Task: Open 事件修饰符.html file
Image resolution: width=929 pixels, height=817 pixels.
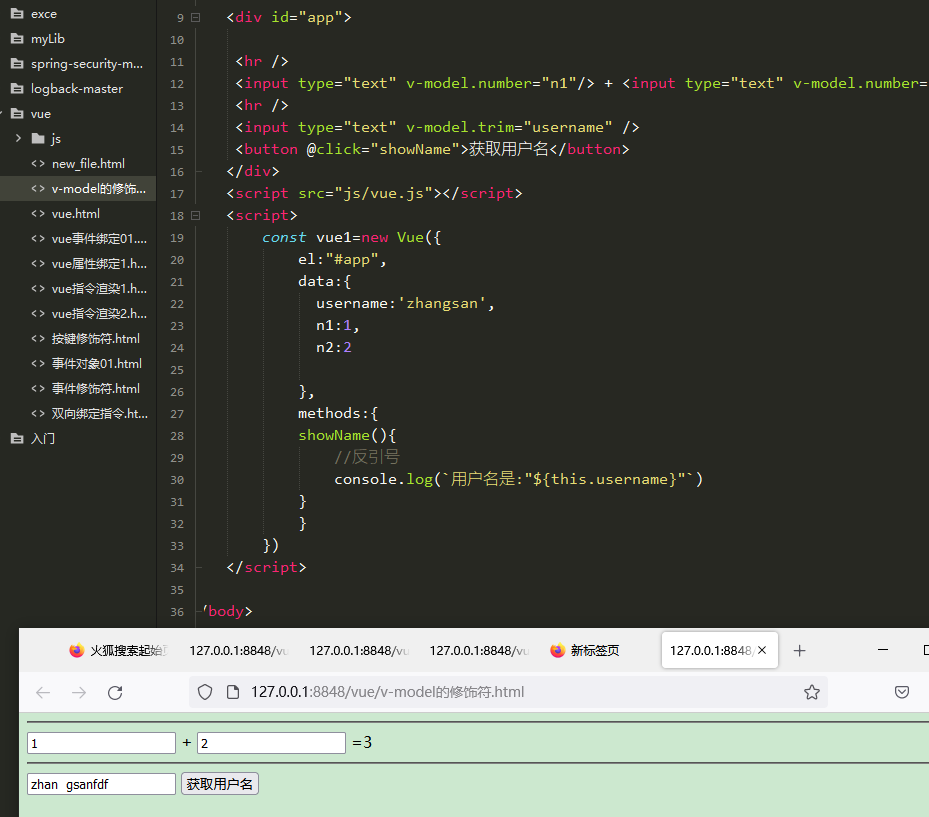Action: point(95,388)
